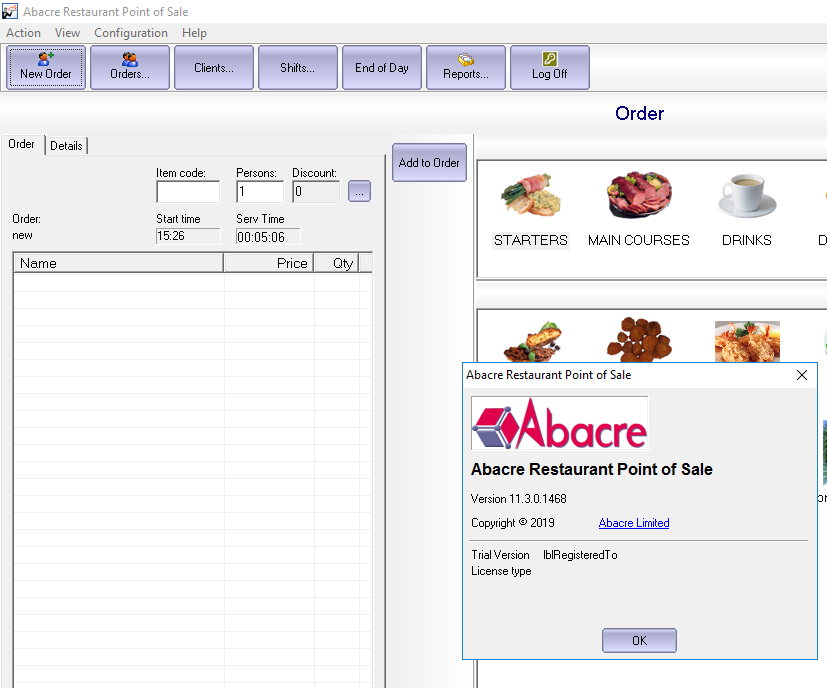
Task: Switch to the Details tab
Action: point(67,146)
